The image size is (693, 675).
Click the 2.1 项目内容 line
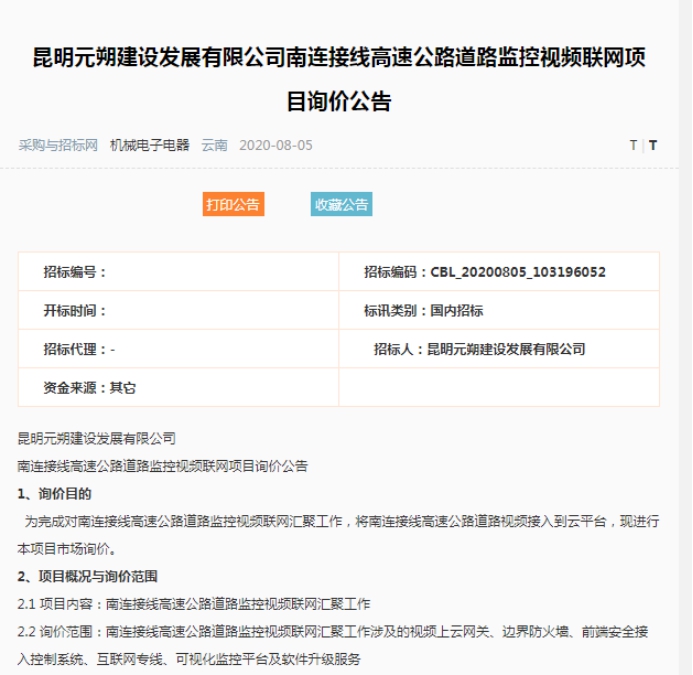click(194, 604)
